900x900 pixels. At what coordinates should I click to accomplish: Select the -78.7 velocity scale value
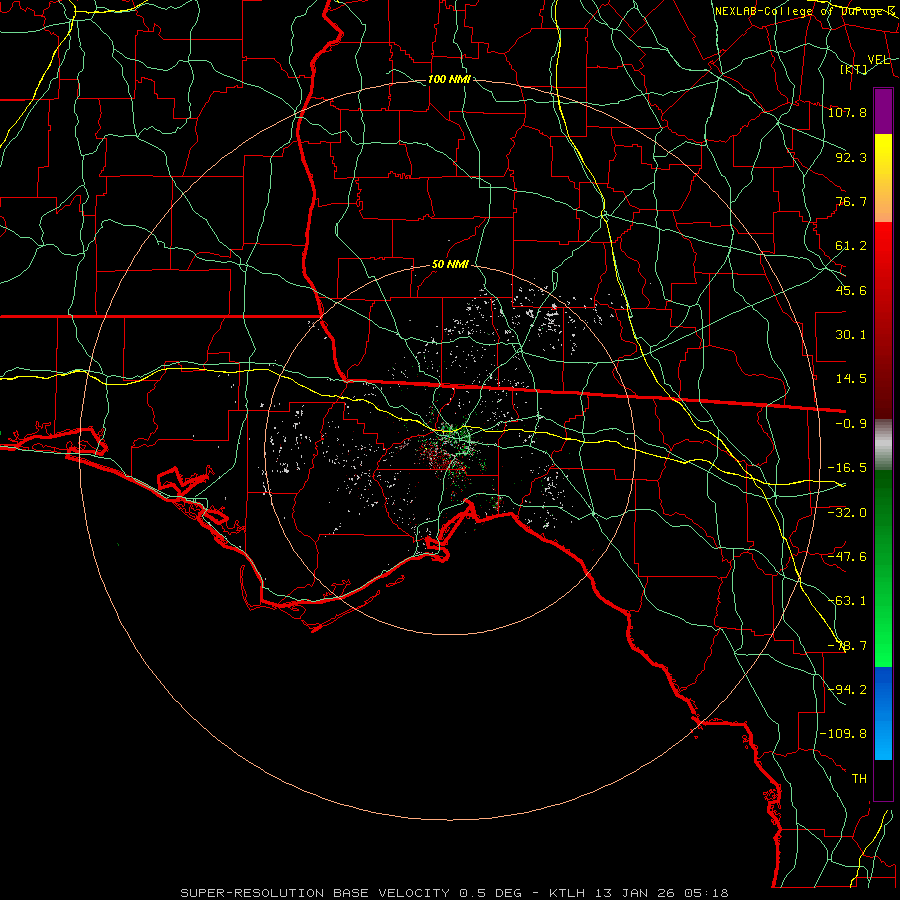[847, 646]
